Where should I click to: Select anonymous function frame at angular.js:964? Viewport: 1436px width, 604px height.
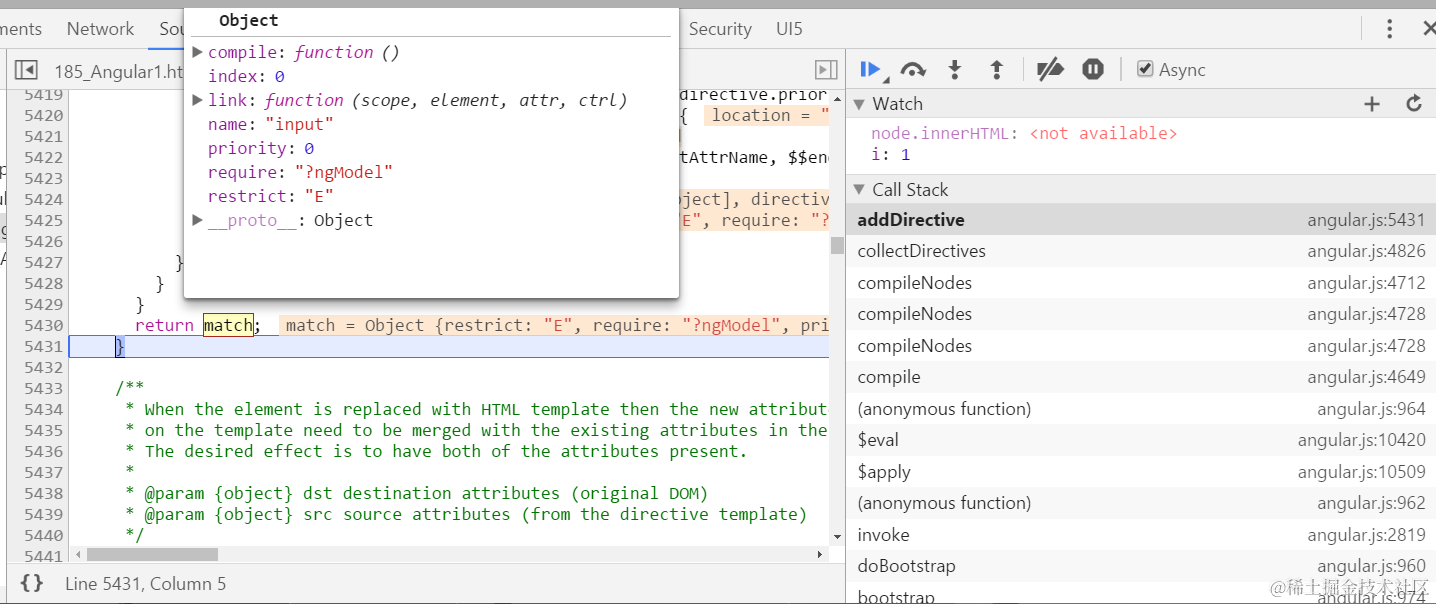[x=1140, y=409]
